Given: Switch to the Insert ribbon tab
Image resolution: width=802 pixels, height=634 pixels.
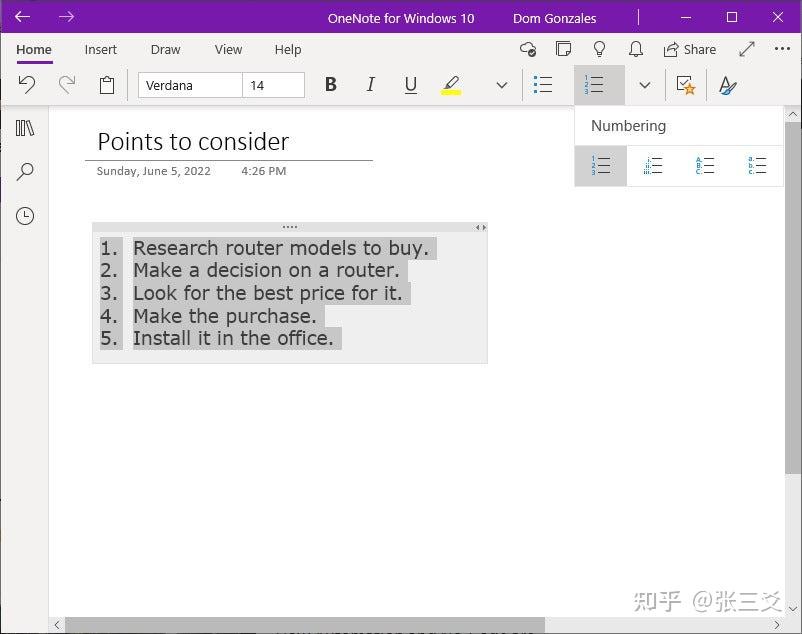Looking at the screenshot, I should pyautogui.click(x=100, y=49).
